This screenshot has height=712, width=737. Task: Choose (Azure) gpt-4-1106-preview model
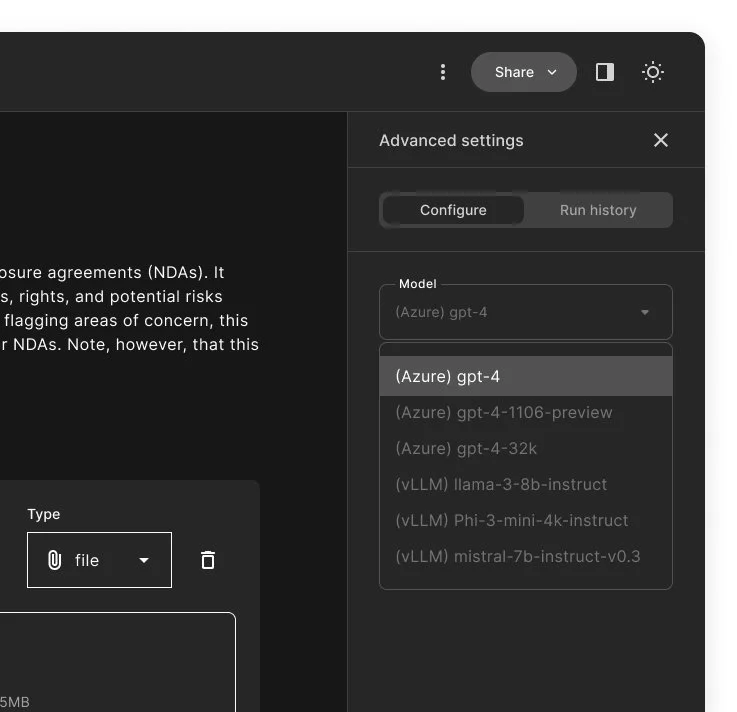tap(525, 412)
